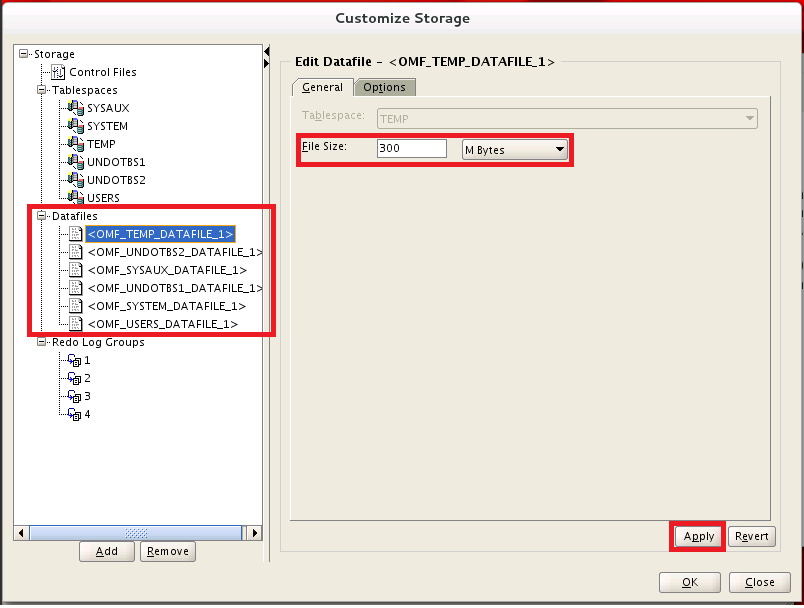Click the OMF_TEMP_DATAFILE_1 file icon
The image size is (804, 608).
pyautogui.click(x=75, y=234)
